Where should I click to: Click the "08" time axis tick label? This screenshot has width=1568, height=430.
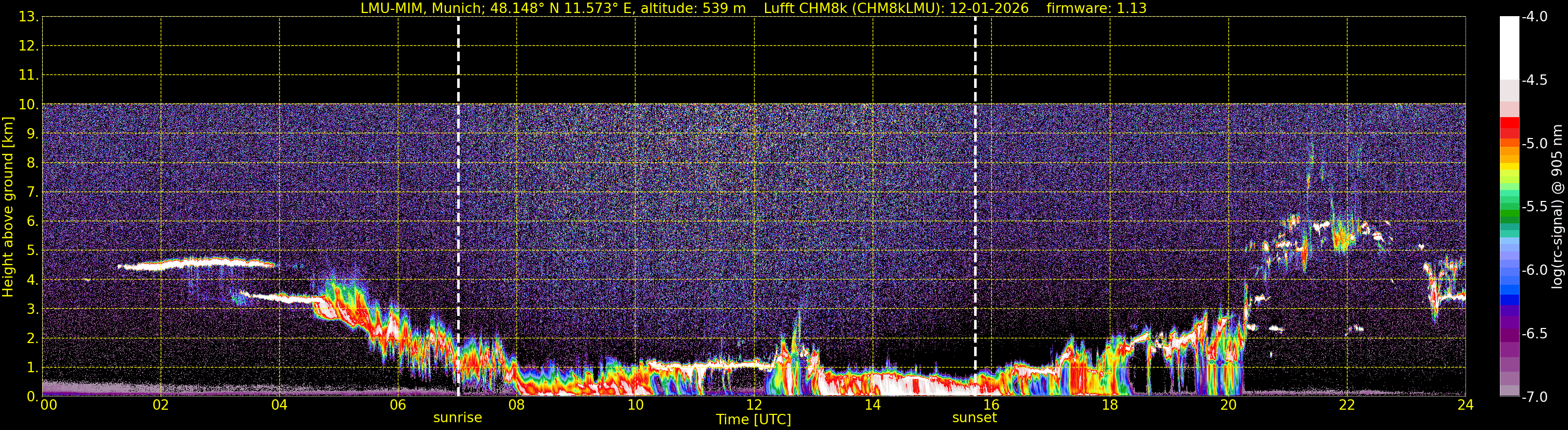coord(517,405)
